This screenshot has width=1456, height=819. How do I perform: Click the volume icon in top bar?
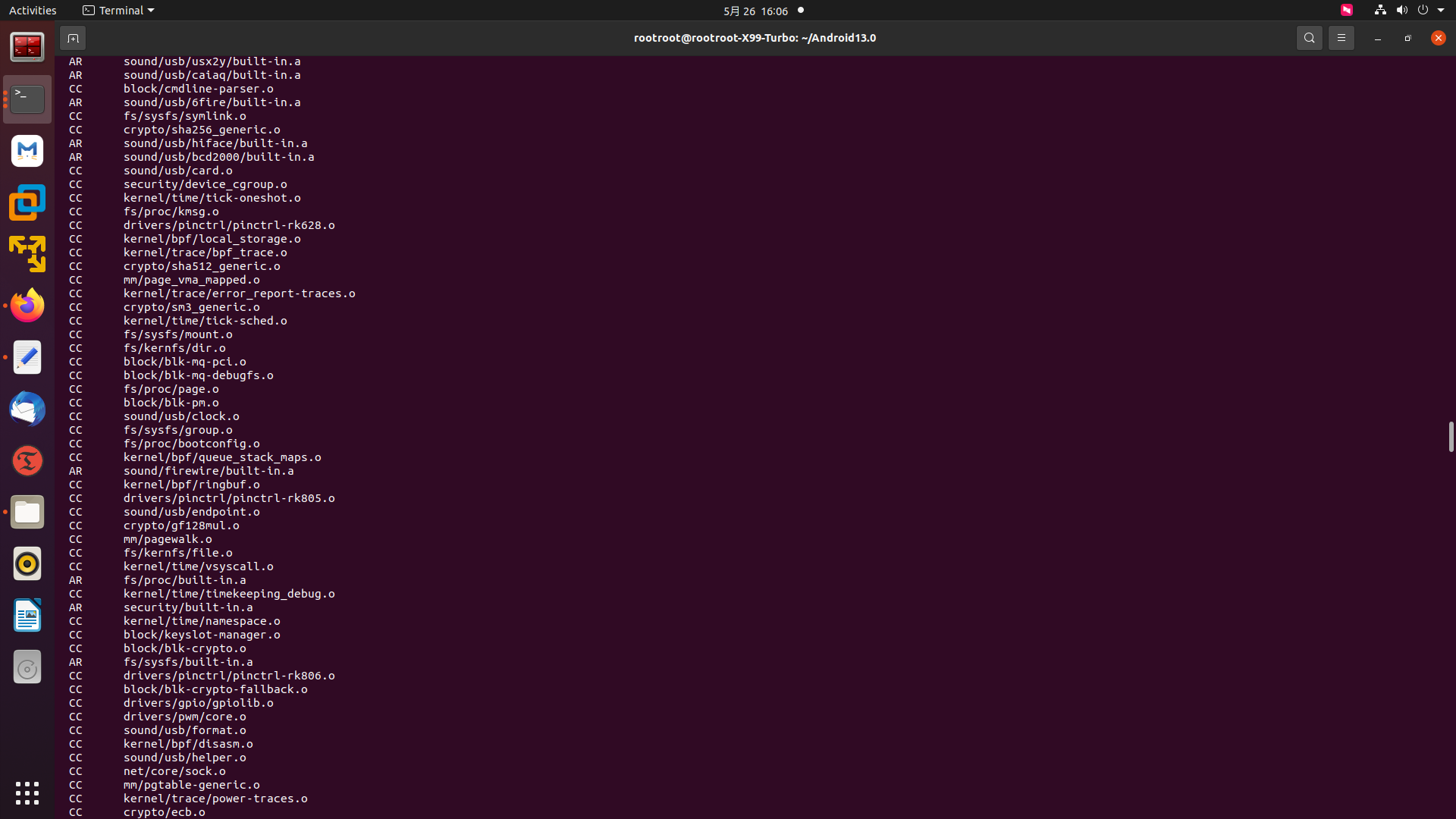[x=1401, y=11]
